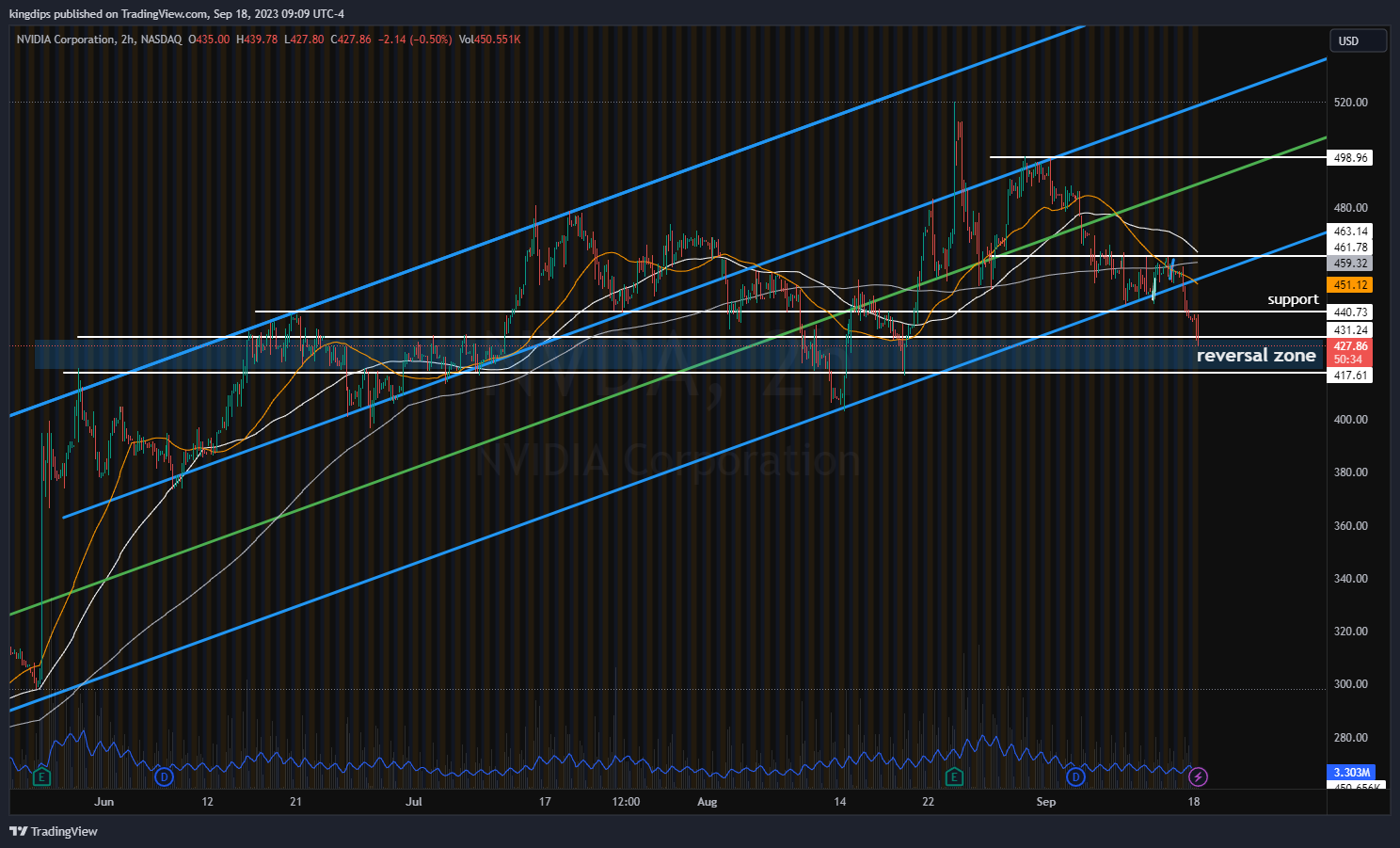Screen dimensions: 1400x848
Task: Select the orange 451.12 moving average label
Action: click(x=1350, y=284)
